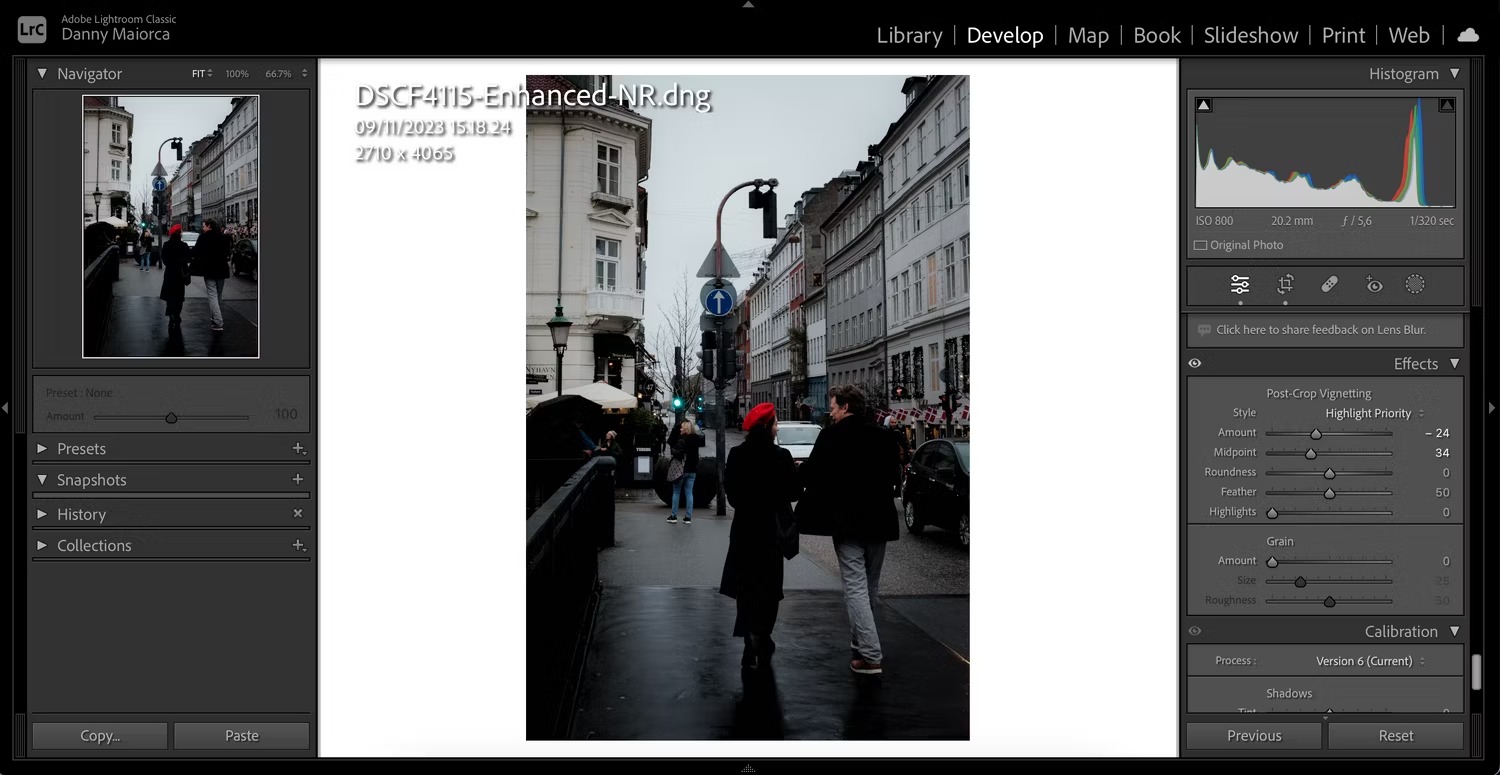Open the Highlight Priority style dropdown
The image size is (1500, 775).
point(1374,413)
